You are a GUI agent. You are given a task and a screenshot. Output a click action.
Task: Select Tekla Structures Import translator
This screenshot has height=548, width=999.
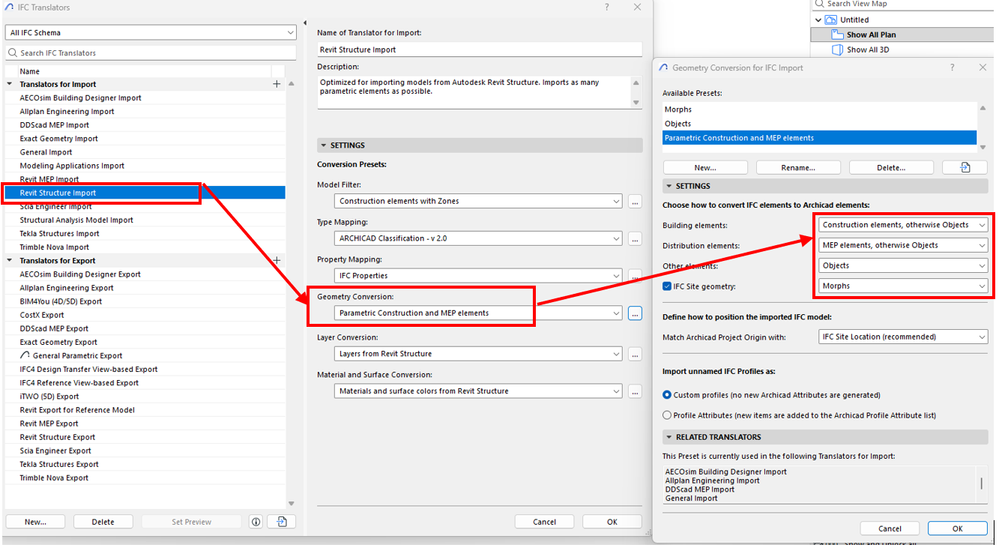pos(145,234)
